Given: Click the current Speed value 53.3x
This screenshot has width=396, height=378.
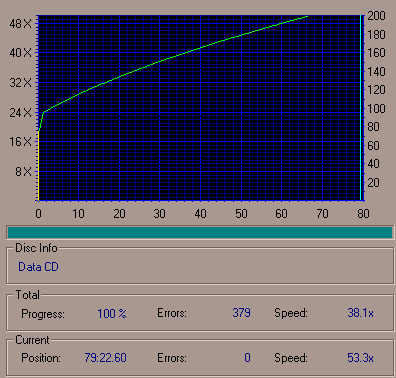Looking at the screenshot, I should click(x=360, y=358).
